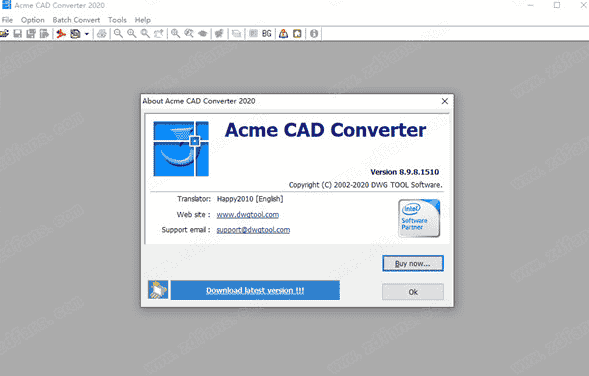Click the Buy now... button
The width and height of the screenshot is (589, 376).
[413, 263]
